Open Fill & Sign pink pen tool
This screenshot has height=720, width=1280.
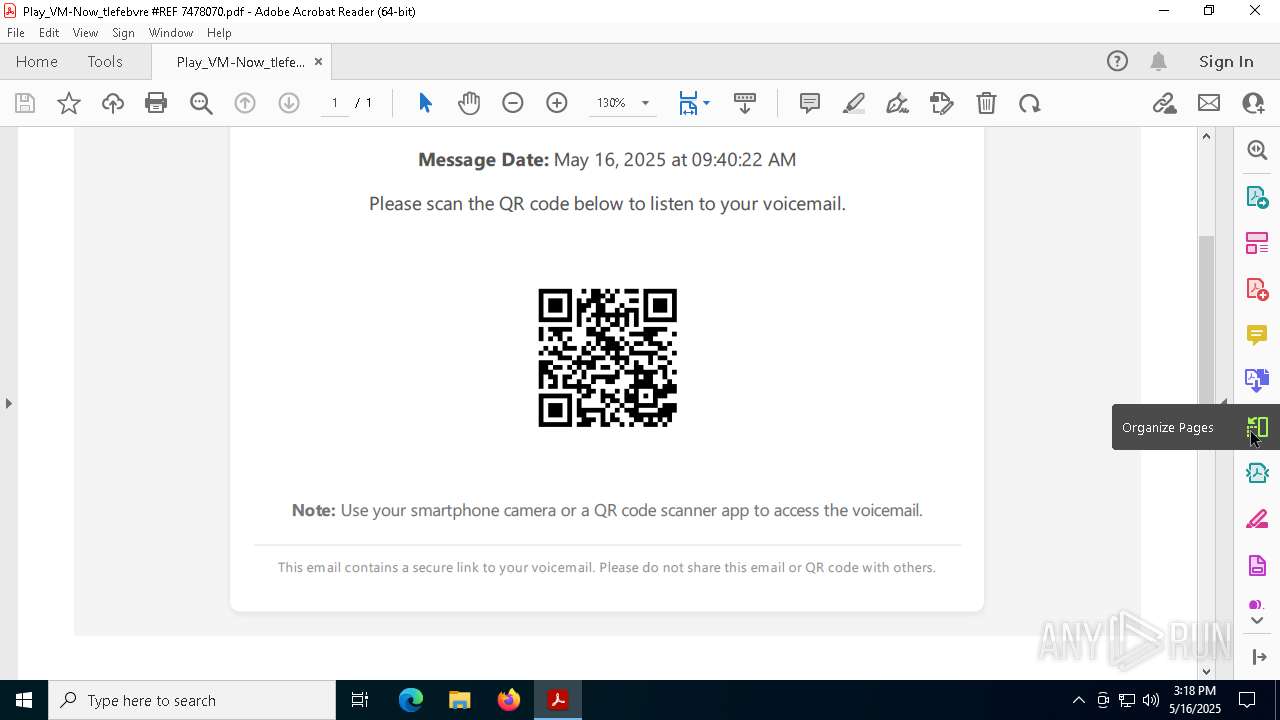click(x=1257, y=519)
